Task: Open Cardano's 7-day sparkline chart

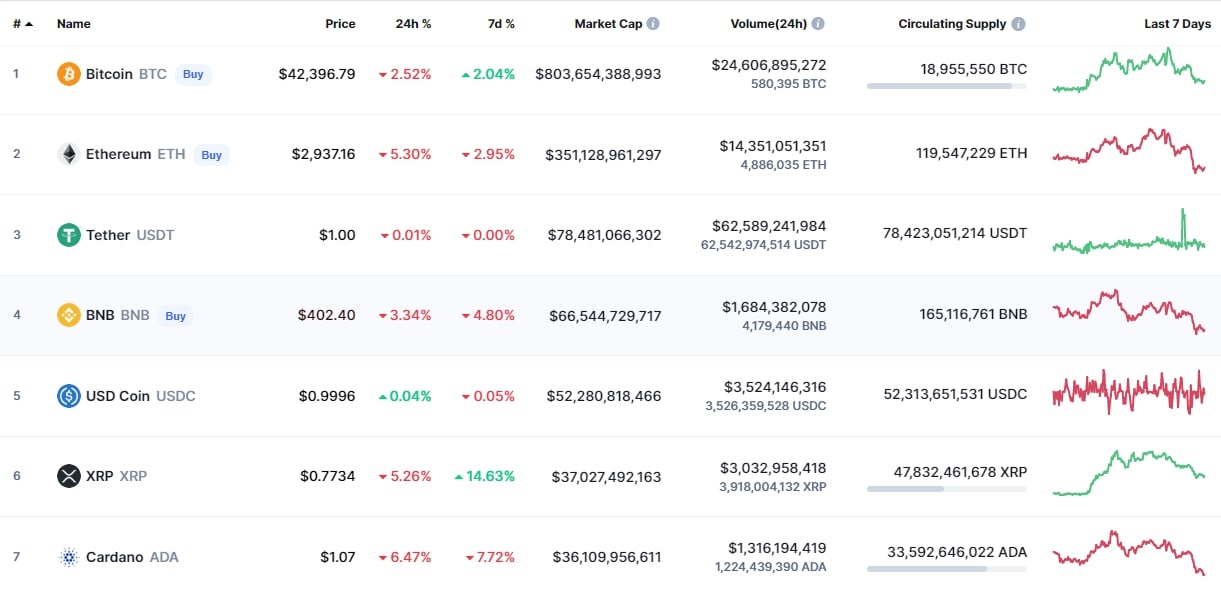Action: pyautogui.click(x=1129, y=553)
